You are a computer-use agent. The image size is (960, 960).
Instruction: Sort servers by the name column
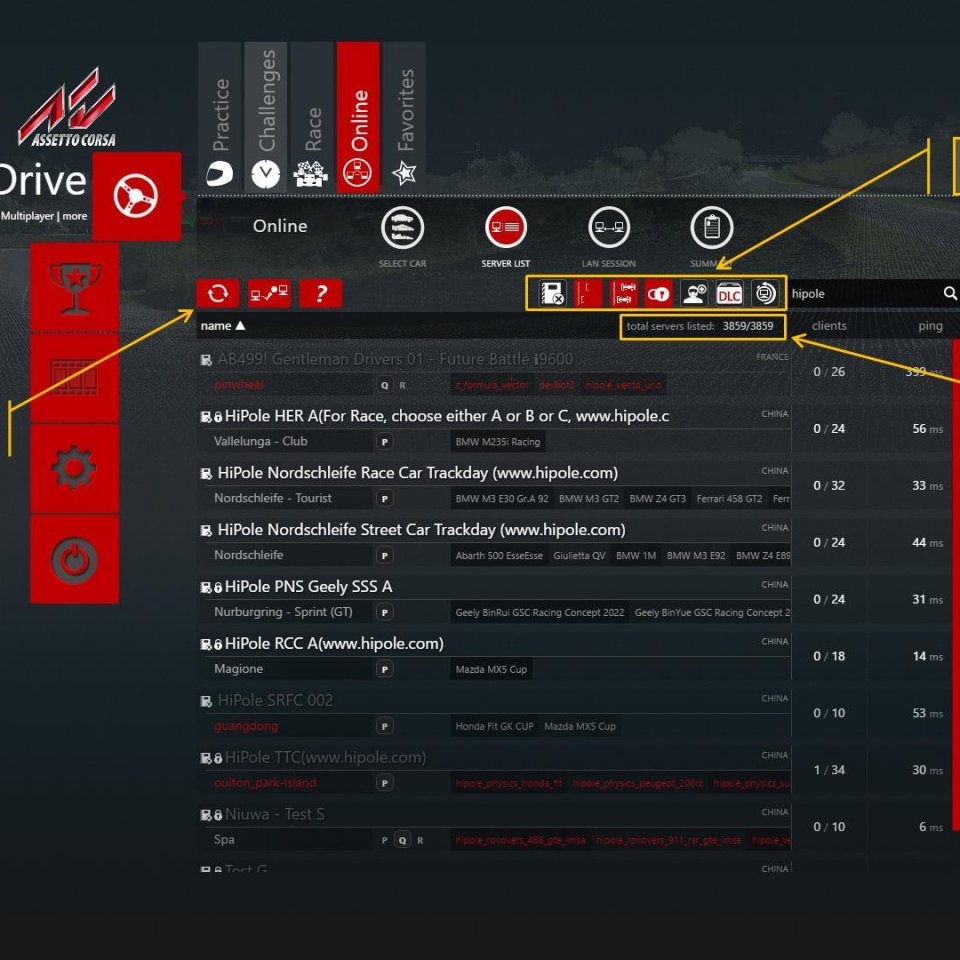223,326
